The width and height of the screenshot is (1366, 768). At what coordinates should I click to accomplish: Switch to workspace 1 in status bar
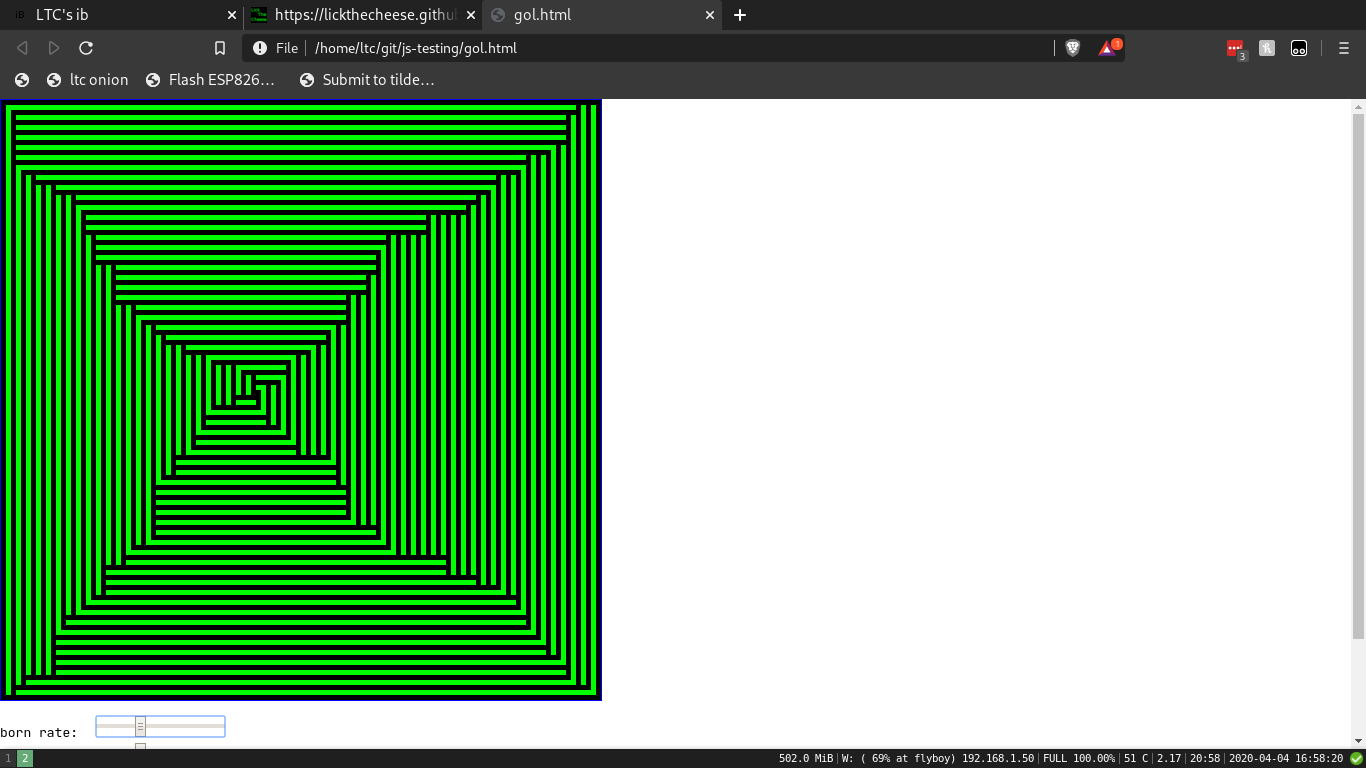[9, 759]
